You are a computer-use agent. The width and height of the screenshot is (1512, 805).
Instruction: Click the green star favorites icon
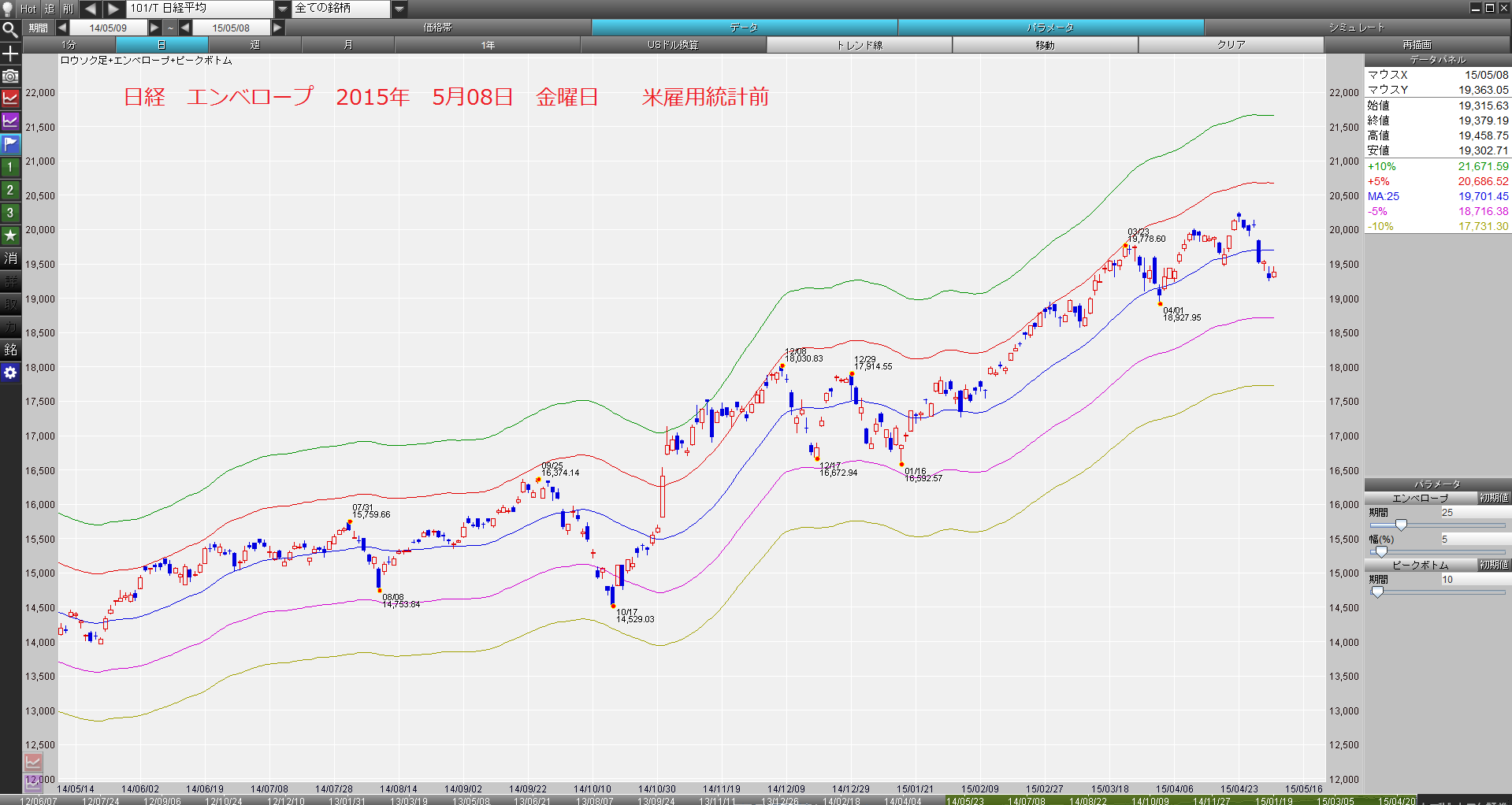click(10, 236)
